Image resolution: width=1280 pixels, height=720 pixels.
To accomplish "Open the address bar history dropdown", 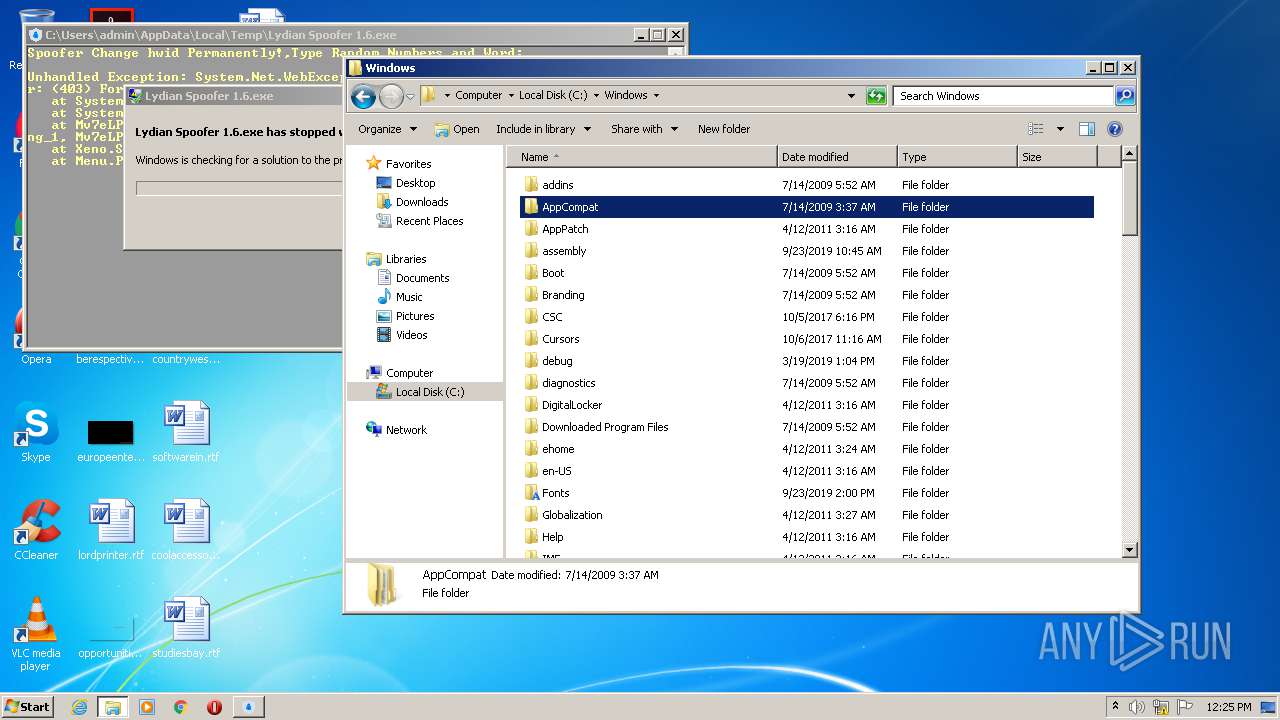I will [x=851, y=96].
